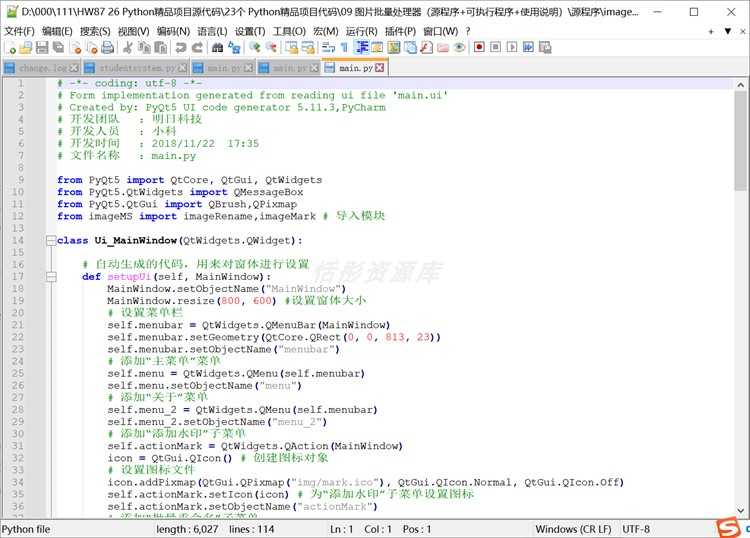Screen dimensions: 750x538
Task: Toggle word wrap in toolbar
Action: tap(328, 47)
